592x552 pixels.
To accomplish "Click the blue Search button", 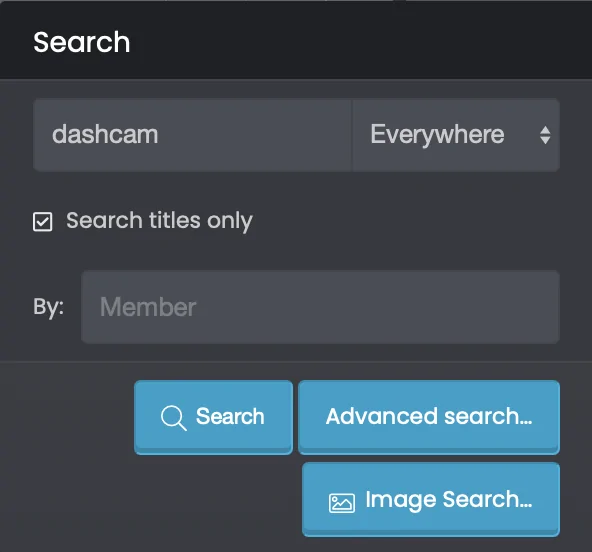I will pos(213,417).
